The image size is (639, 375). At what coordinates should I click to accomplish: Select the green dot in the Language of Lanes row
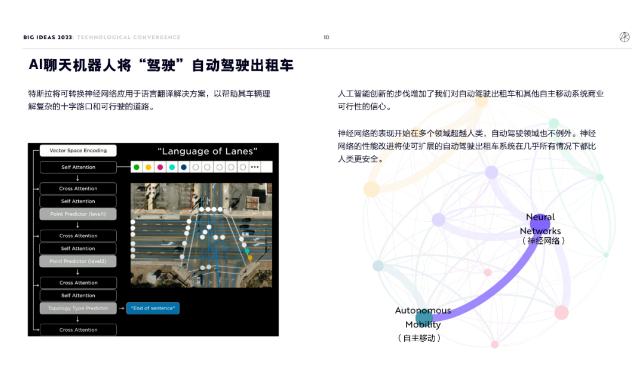tap(137, 167)
